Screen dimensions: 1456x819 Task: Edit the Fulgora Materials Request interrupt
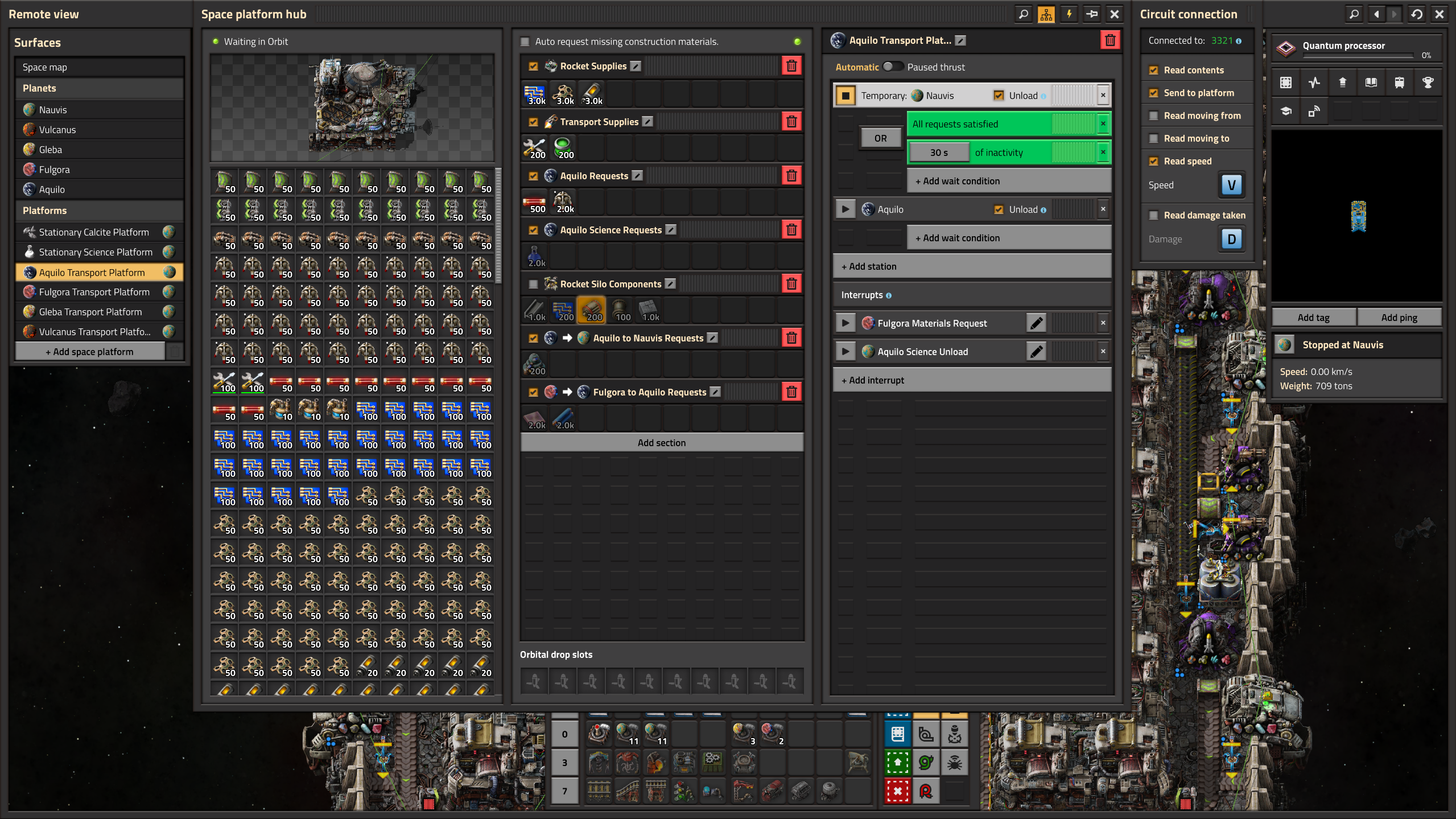click(x=1037, y=323)
